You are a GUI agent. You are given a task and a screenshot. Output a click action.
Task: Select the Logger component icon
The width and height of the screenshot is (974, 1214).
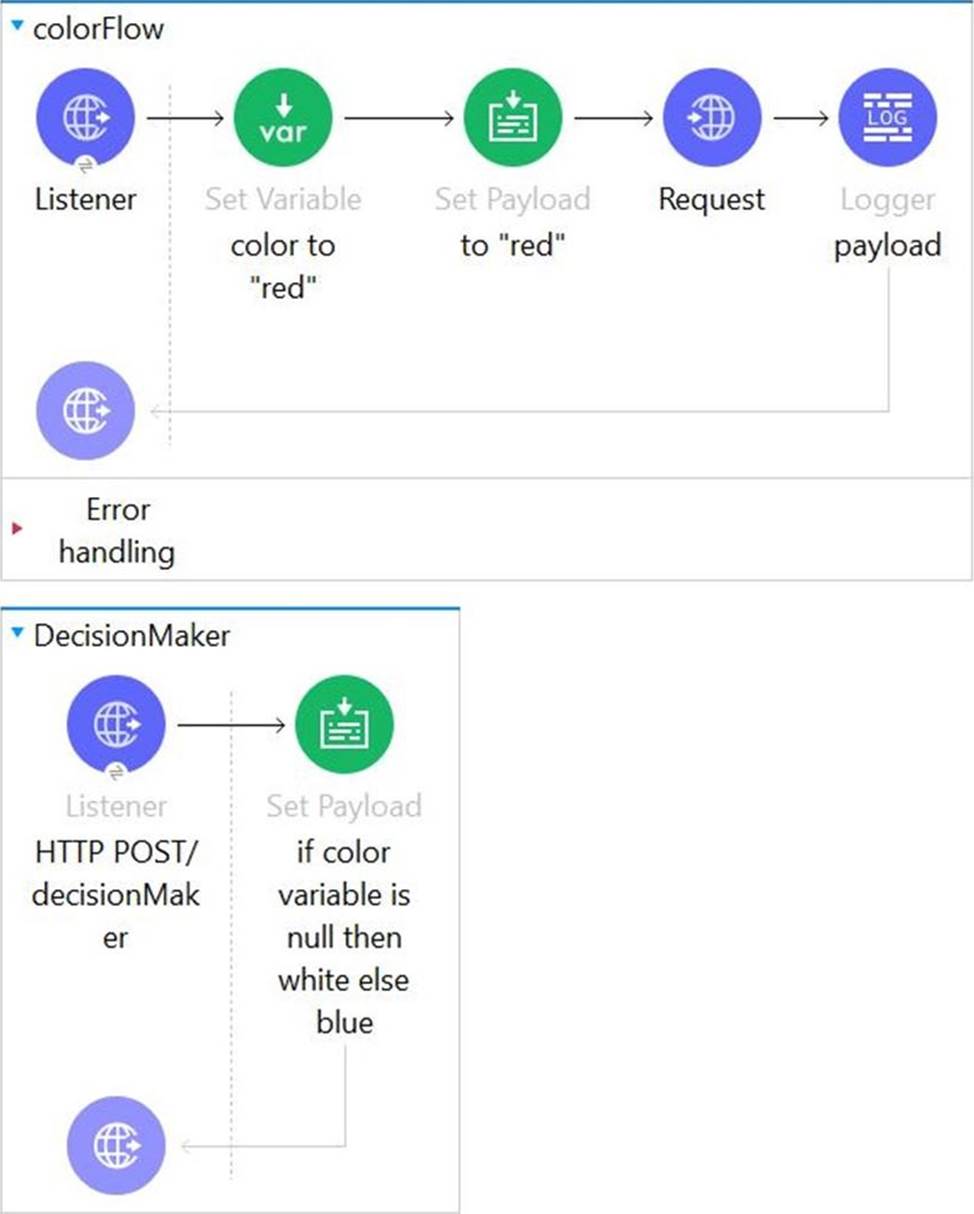coord(887,118)
